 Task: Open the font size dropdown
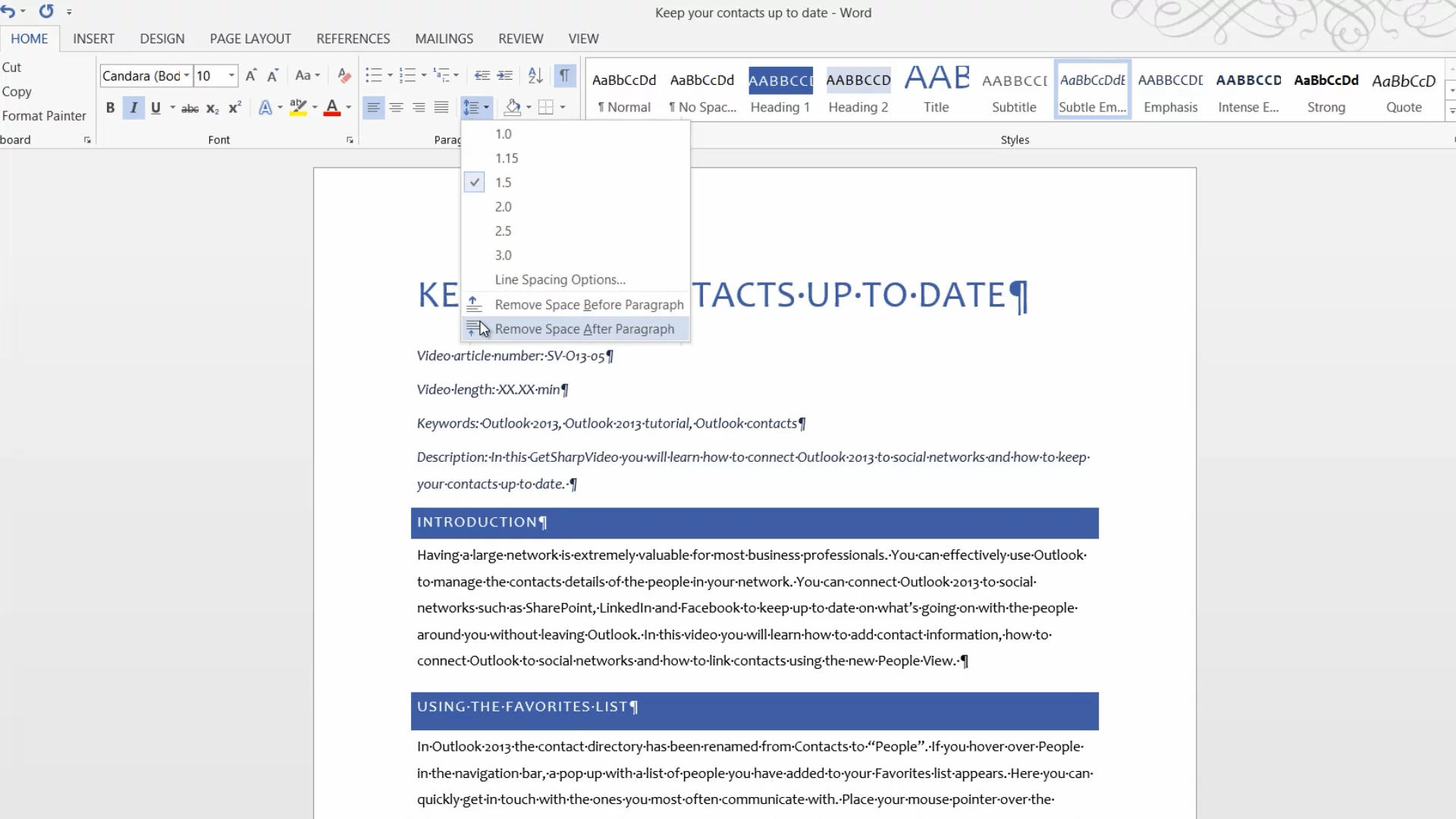click(231, 76)
